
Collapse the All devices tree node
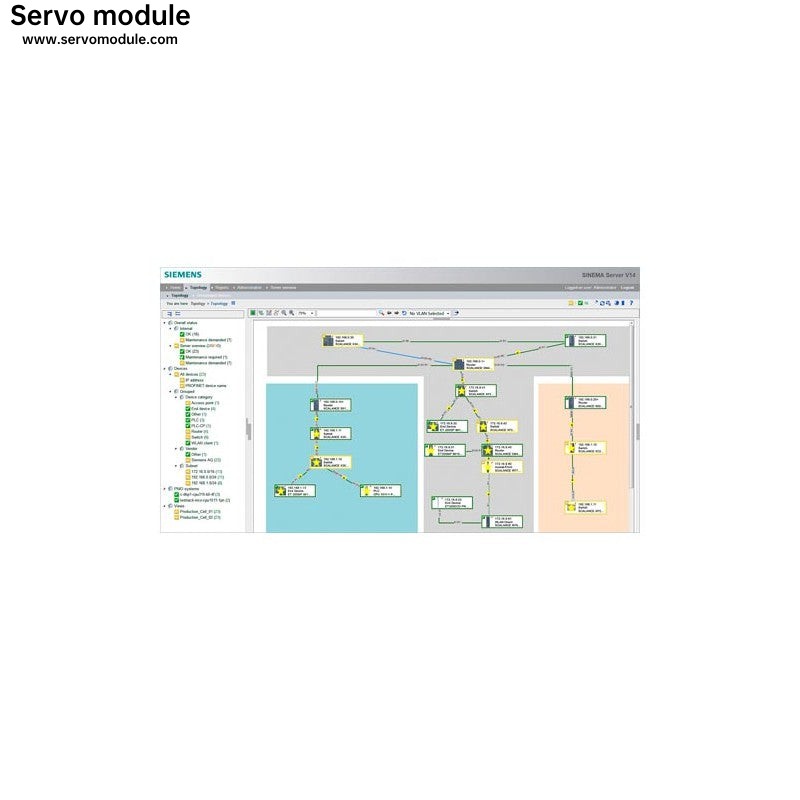coord(170,374)
